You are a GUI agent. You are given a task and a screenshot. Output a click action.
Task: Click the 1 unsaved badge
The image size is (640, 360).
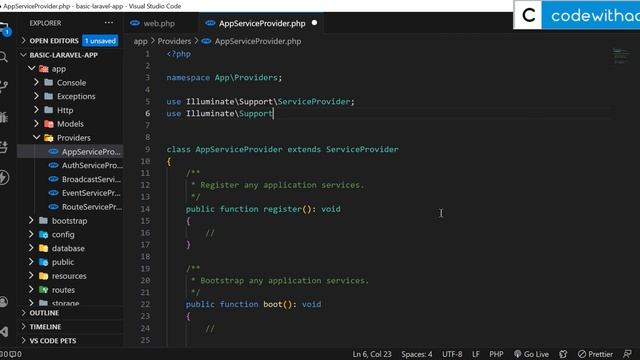point(100,41)
